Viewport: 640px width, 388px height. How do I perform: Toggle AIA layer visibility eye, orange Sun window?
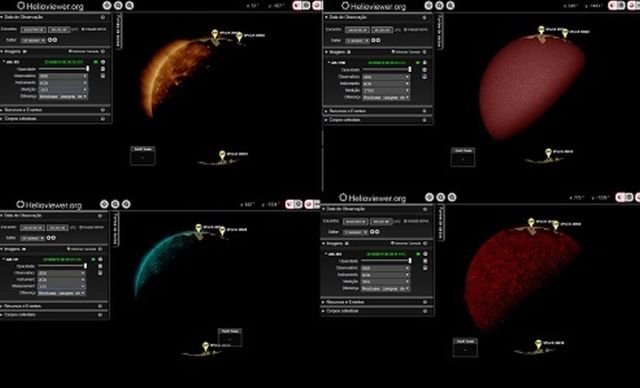(x=96, y=62)
